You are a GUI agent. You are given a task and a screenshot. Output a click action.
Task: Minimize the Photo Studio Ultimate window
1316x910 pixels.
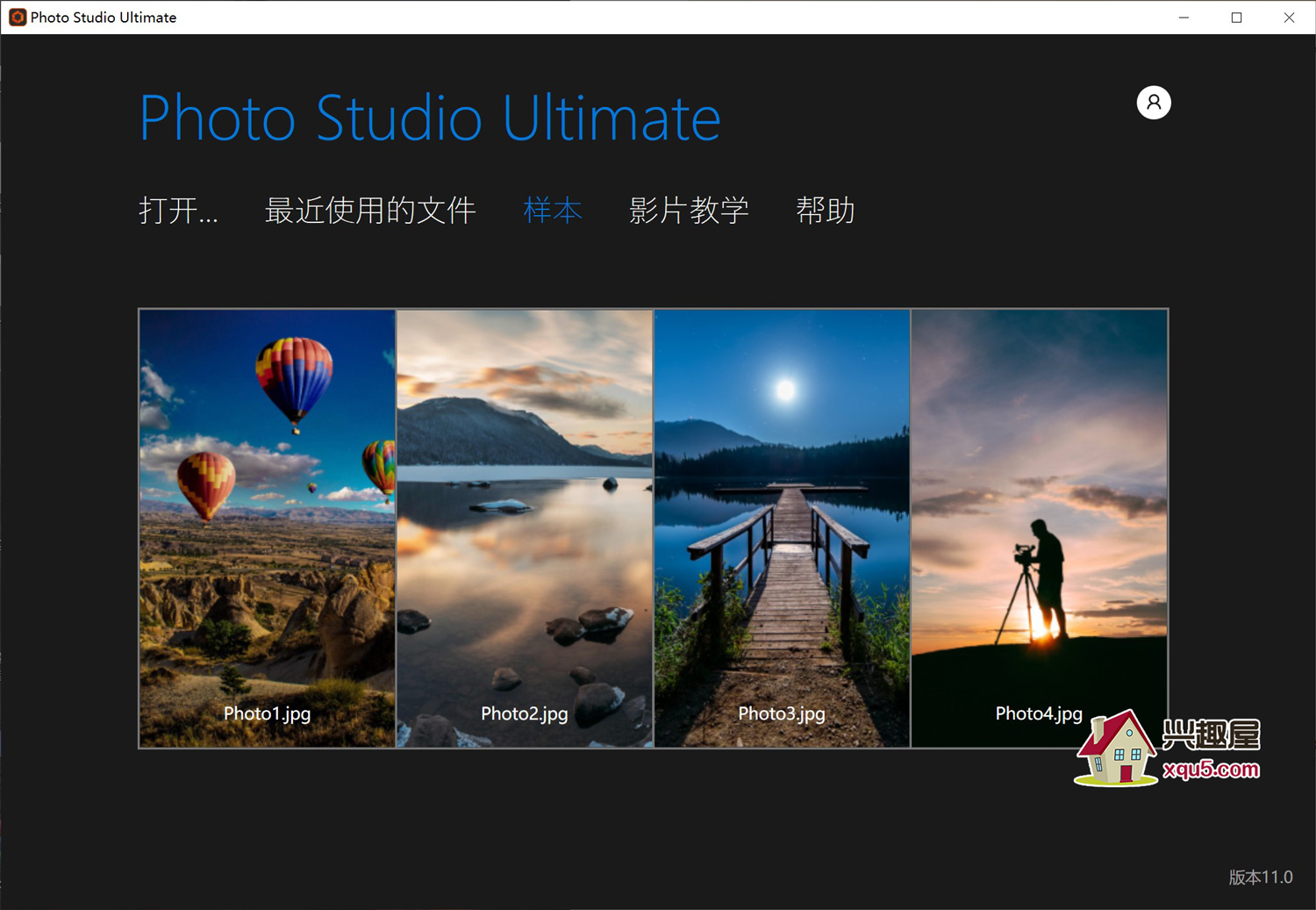(1184, 18)
